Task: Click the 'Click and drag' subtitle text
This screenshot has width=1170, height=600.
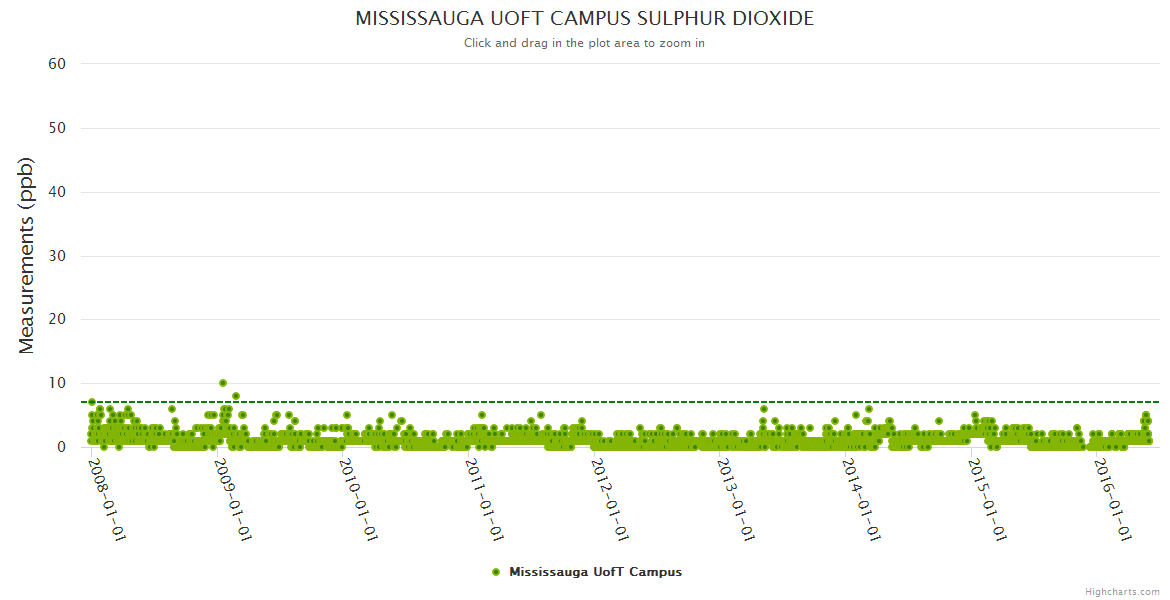Action: [x=584, y=43]
